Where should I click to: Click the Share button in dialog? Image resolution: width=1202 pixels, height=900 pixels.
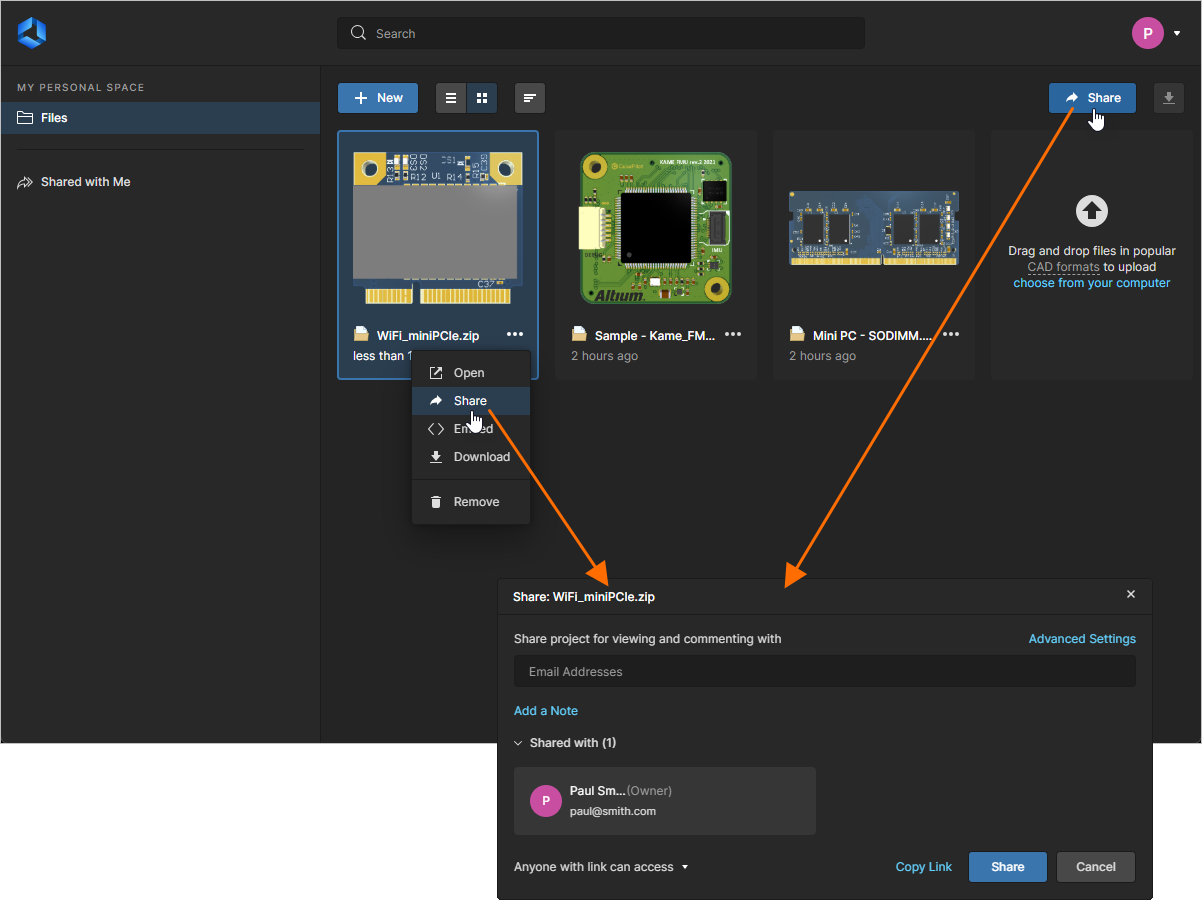1007,867
